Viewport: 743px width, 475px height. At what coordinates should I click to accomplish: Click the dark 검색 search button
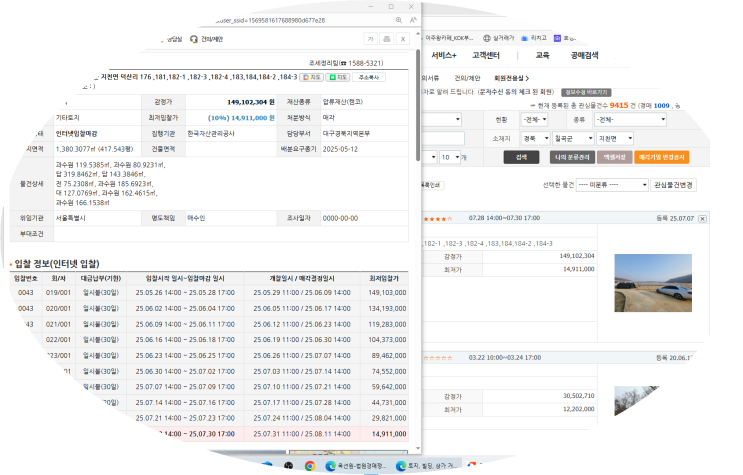point(521,157)
